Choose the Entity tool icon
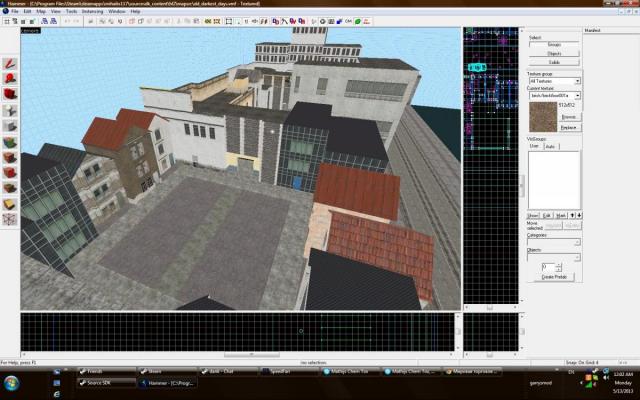 coord(9,110)
